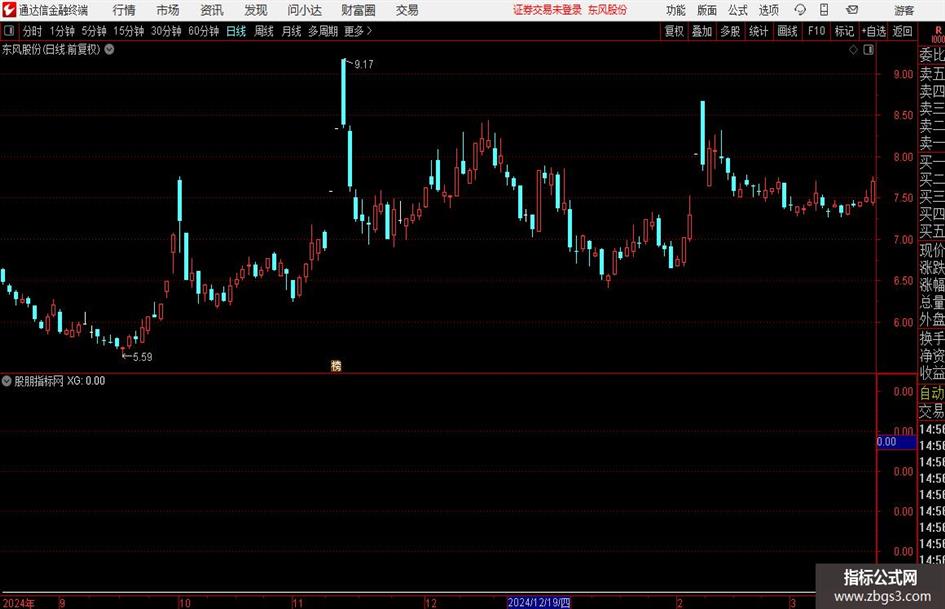Click the 总量 row in right panel
The height and width of the screenshot is (609, 945).
[932, 302]
